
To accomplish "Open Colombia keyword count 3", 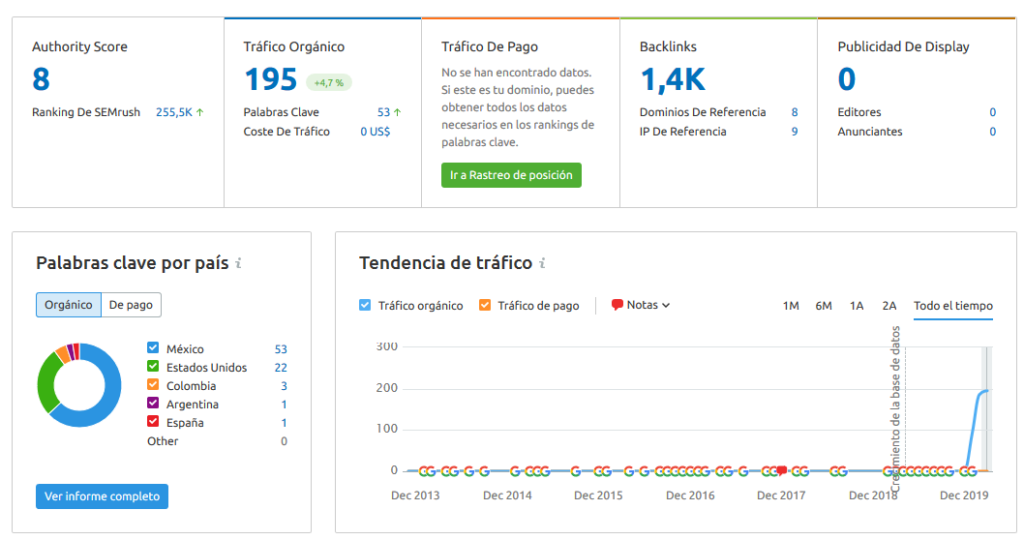I will (284, 386).
